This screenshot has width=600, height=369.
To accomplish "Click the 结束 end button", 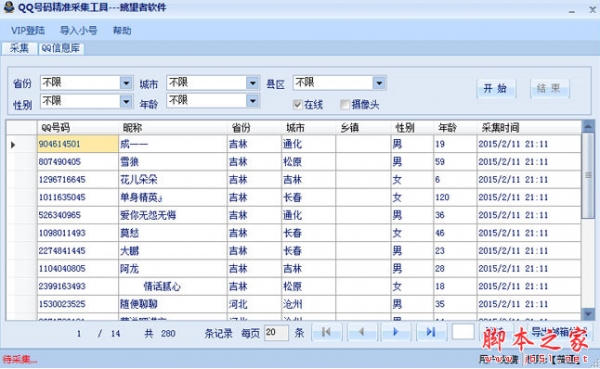I will (x=549, y=89).
